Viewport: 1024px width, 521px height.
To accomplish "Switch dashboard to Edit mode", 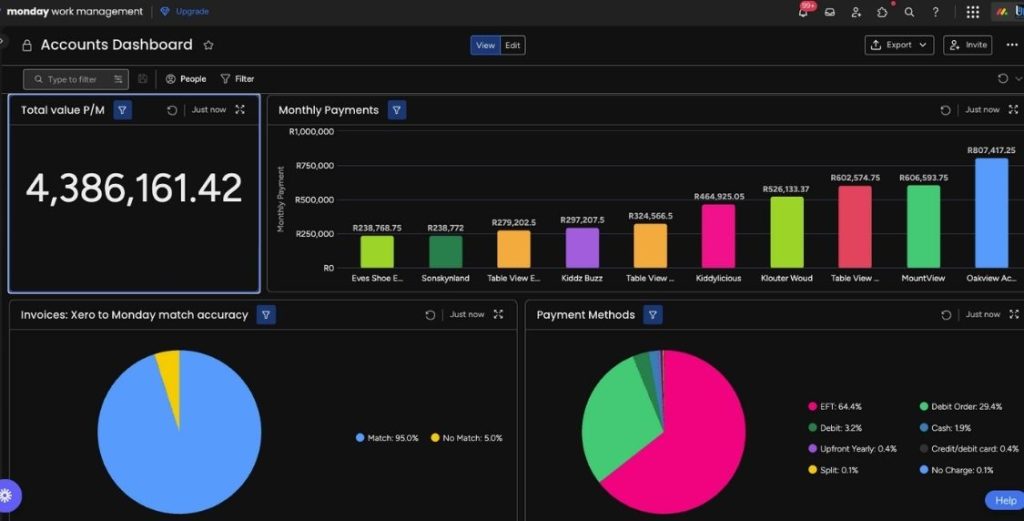I will [x=512, y=45].
